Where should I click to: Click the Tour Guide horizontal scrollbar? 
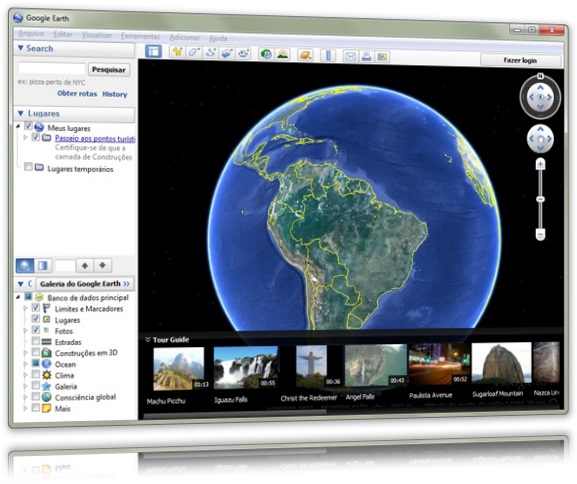235,414
